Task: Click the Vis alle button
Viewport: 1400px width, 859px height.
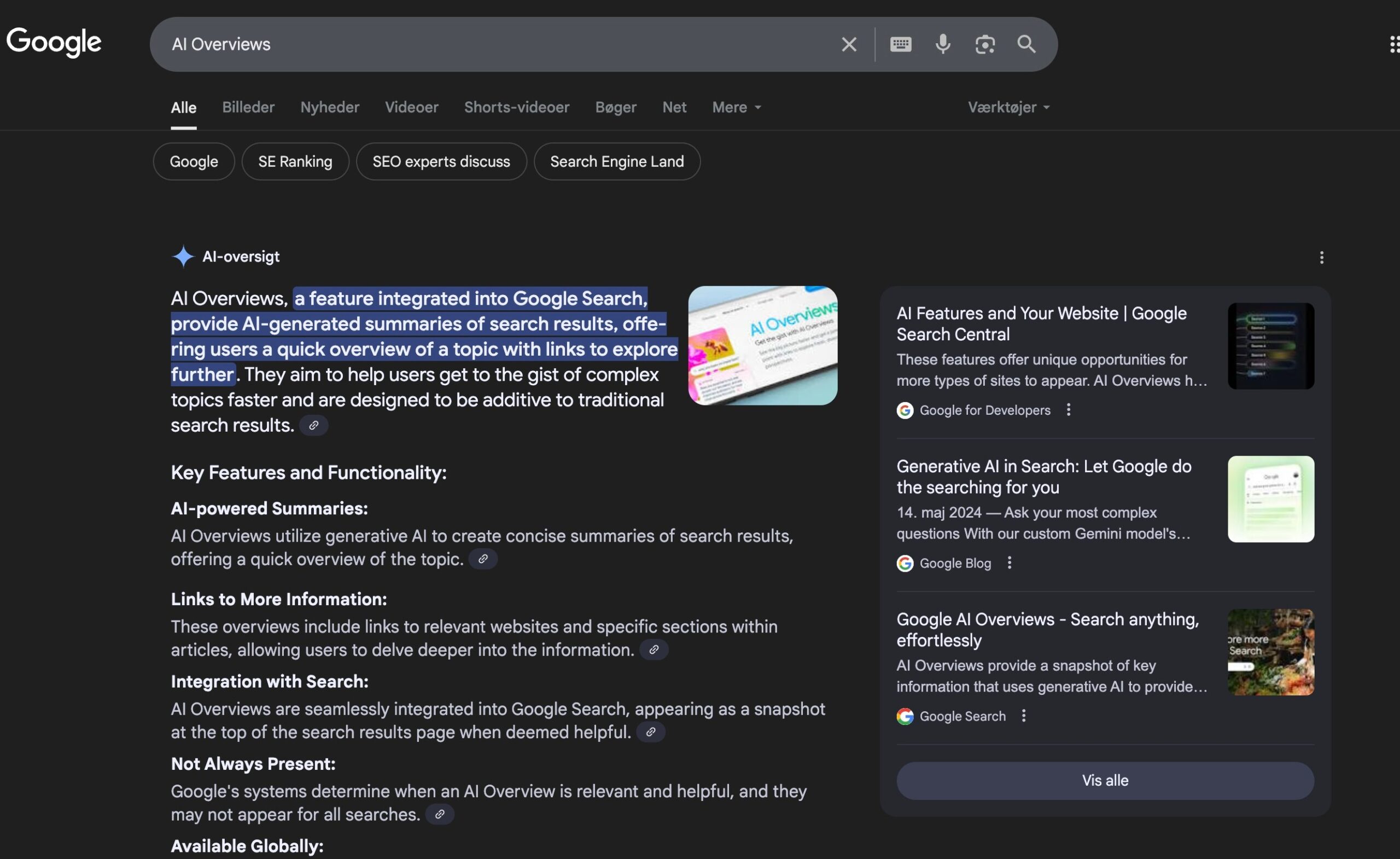Action: [x=1105, y=781]
